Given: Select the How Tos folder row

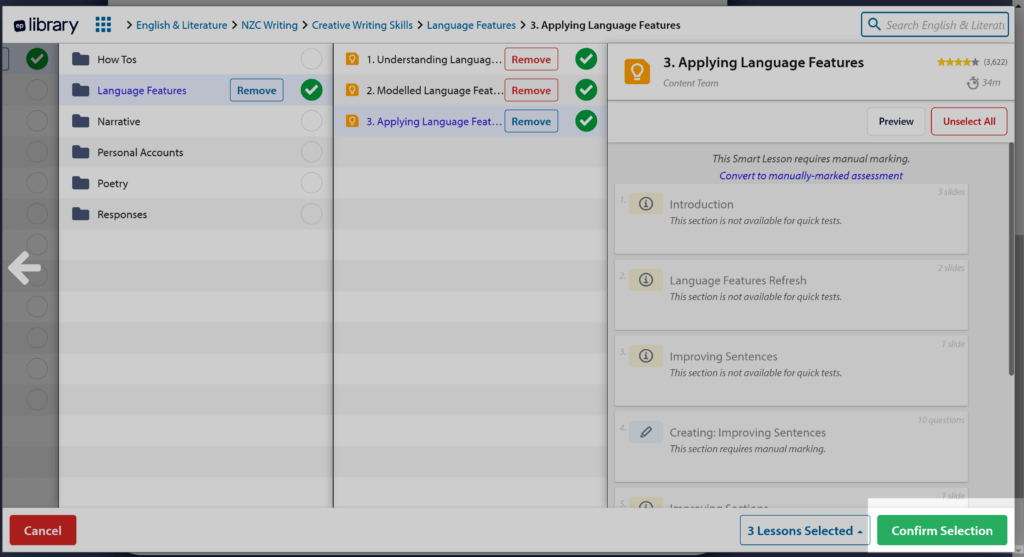Looking at the screenshot, I should pyautogui.click(x=196, y=59).
